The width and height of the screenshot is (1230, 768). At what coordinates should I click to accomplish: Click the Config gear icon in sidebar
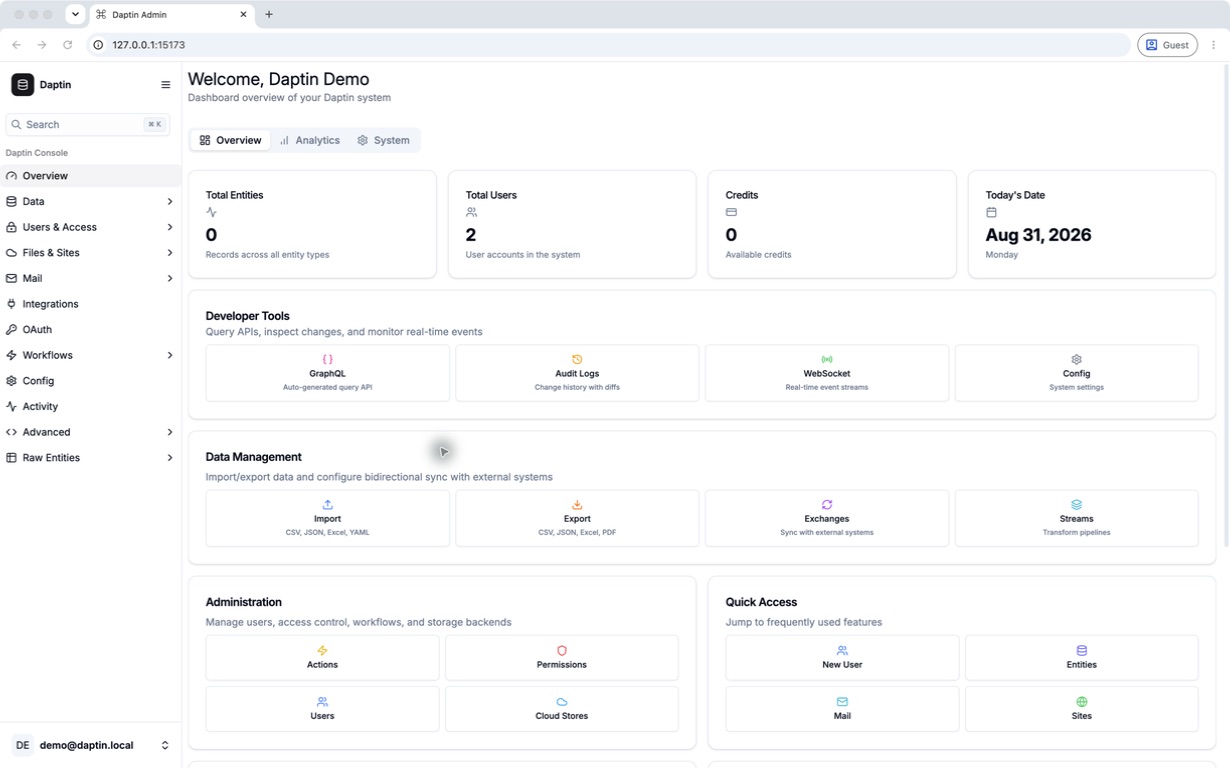tap(12, 381)
